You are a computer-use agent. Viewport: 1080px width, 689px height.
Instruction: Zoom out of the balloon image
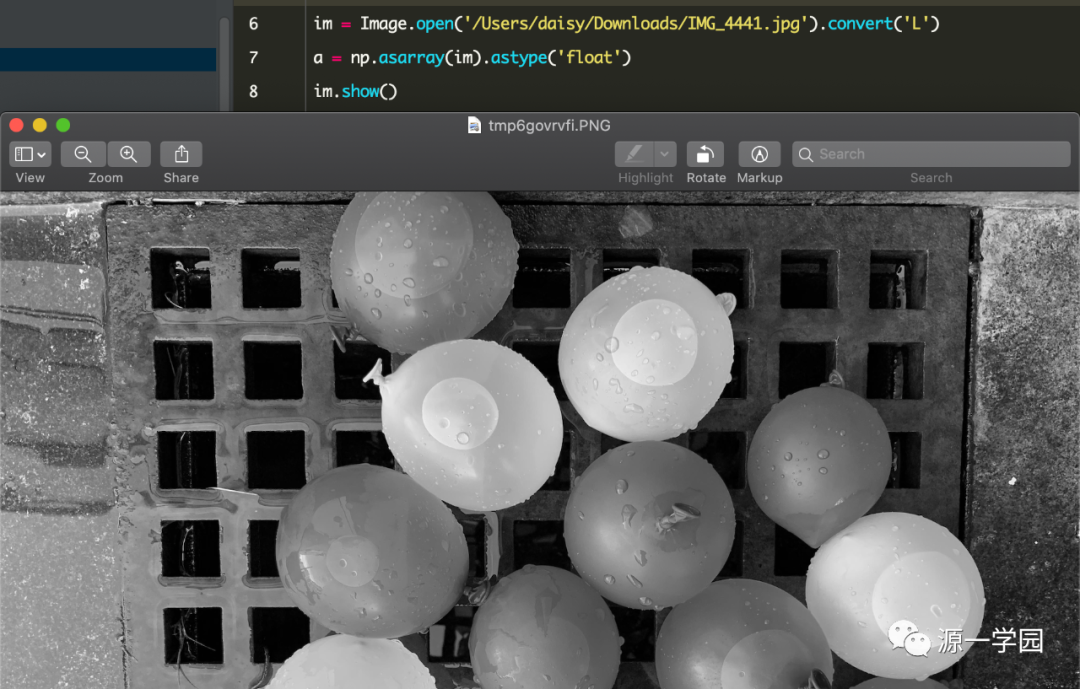(83, 154)
